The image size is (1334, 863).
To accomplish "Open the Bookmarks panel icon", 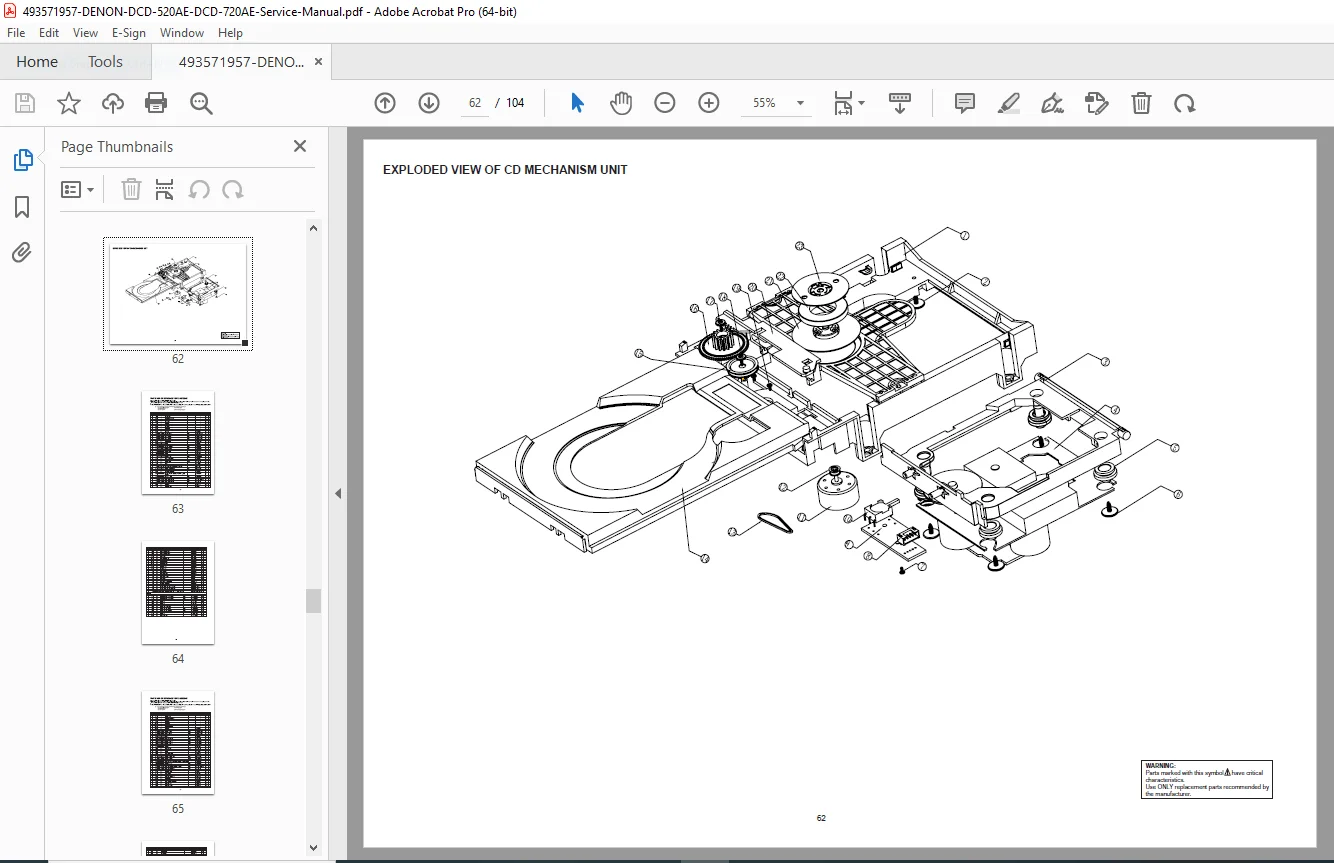I will 22,206.
